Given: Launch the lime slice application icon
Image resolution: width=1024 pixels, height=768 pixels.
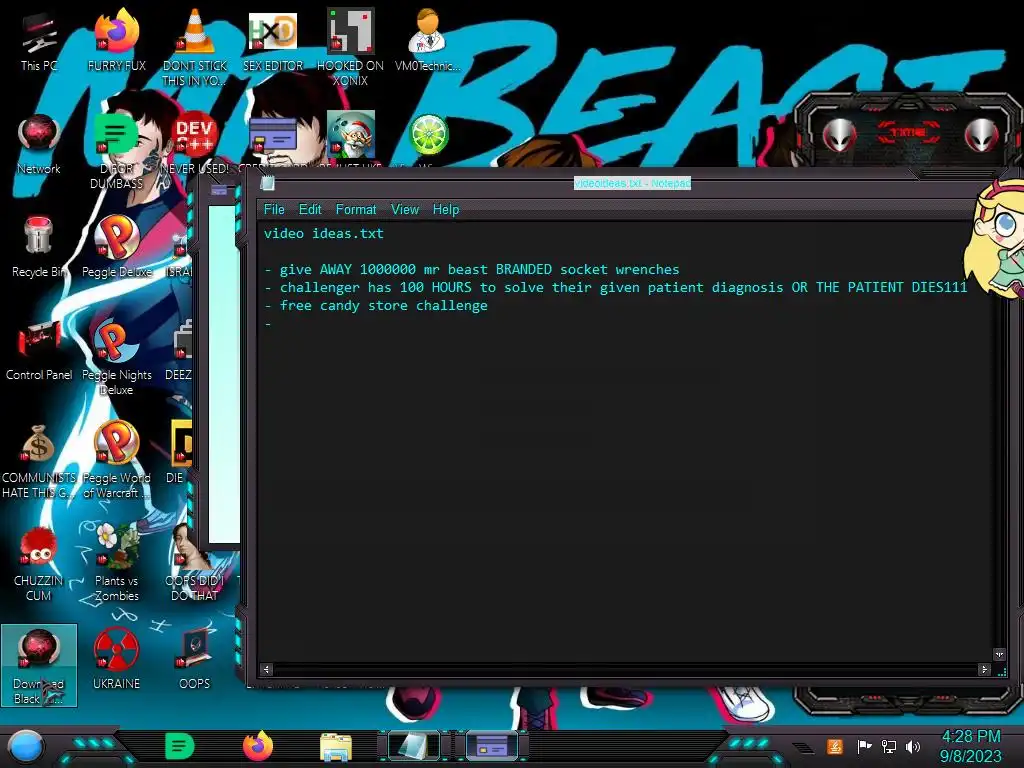Looking at the screenshot, I should tap(428, 135).
